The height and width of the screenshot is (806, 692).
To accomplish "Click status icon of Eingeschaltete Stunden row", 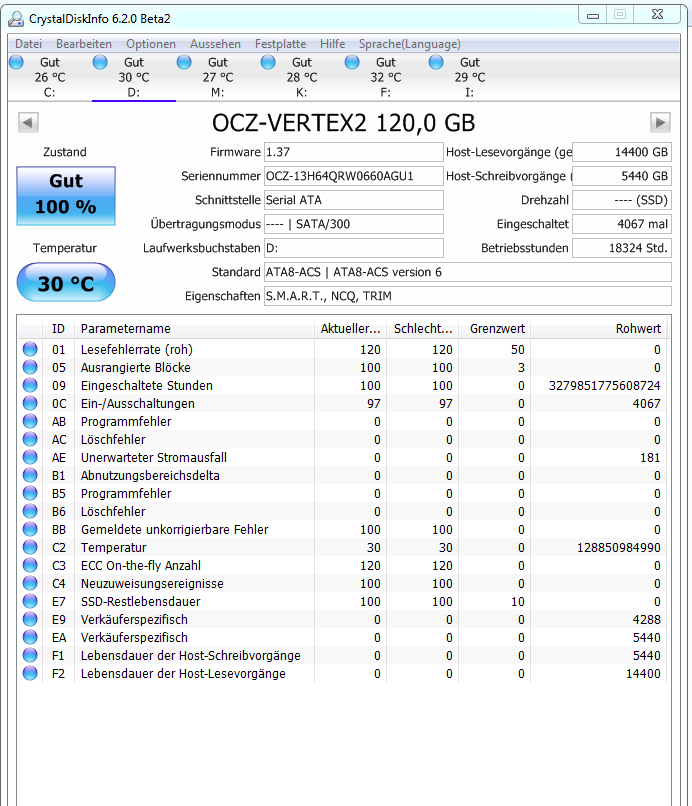I will click(30, 385).
